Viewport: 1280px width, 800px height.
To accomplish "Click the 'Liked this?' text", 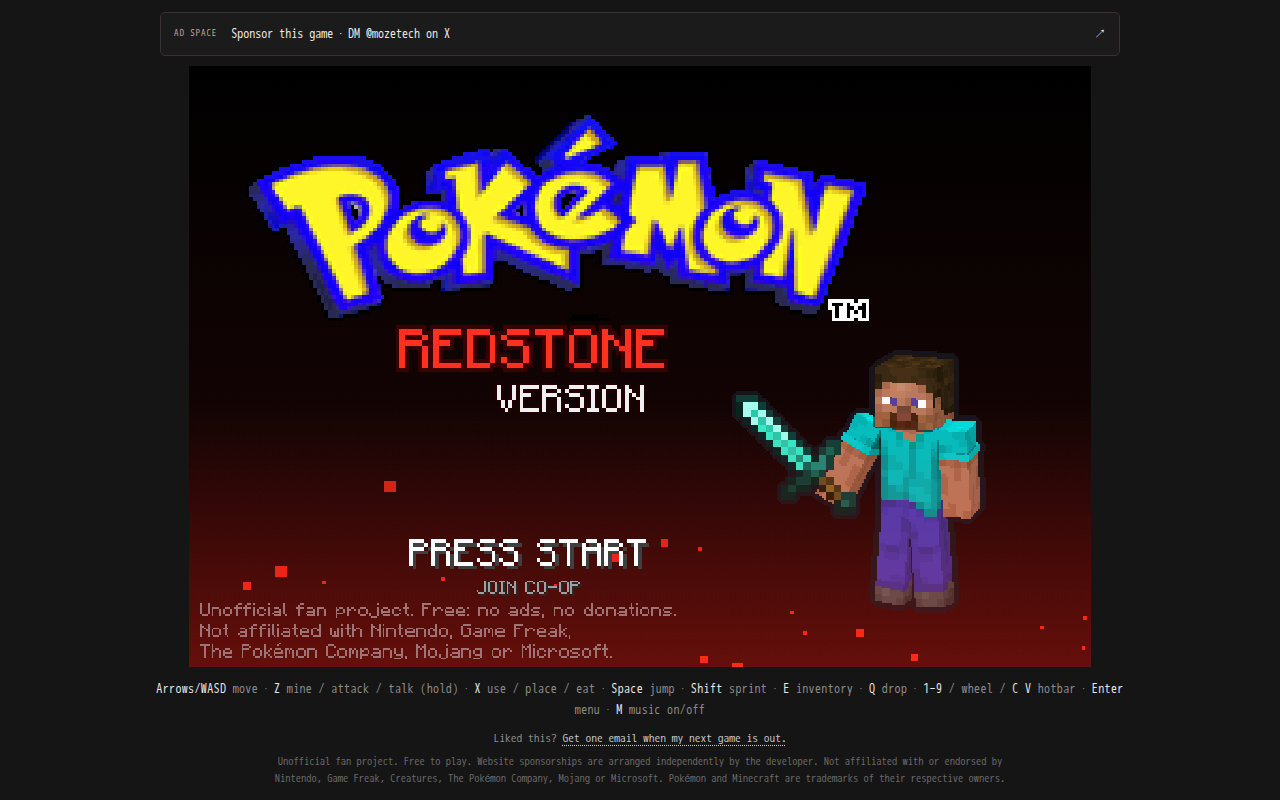I will pos(525,739).
